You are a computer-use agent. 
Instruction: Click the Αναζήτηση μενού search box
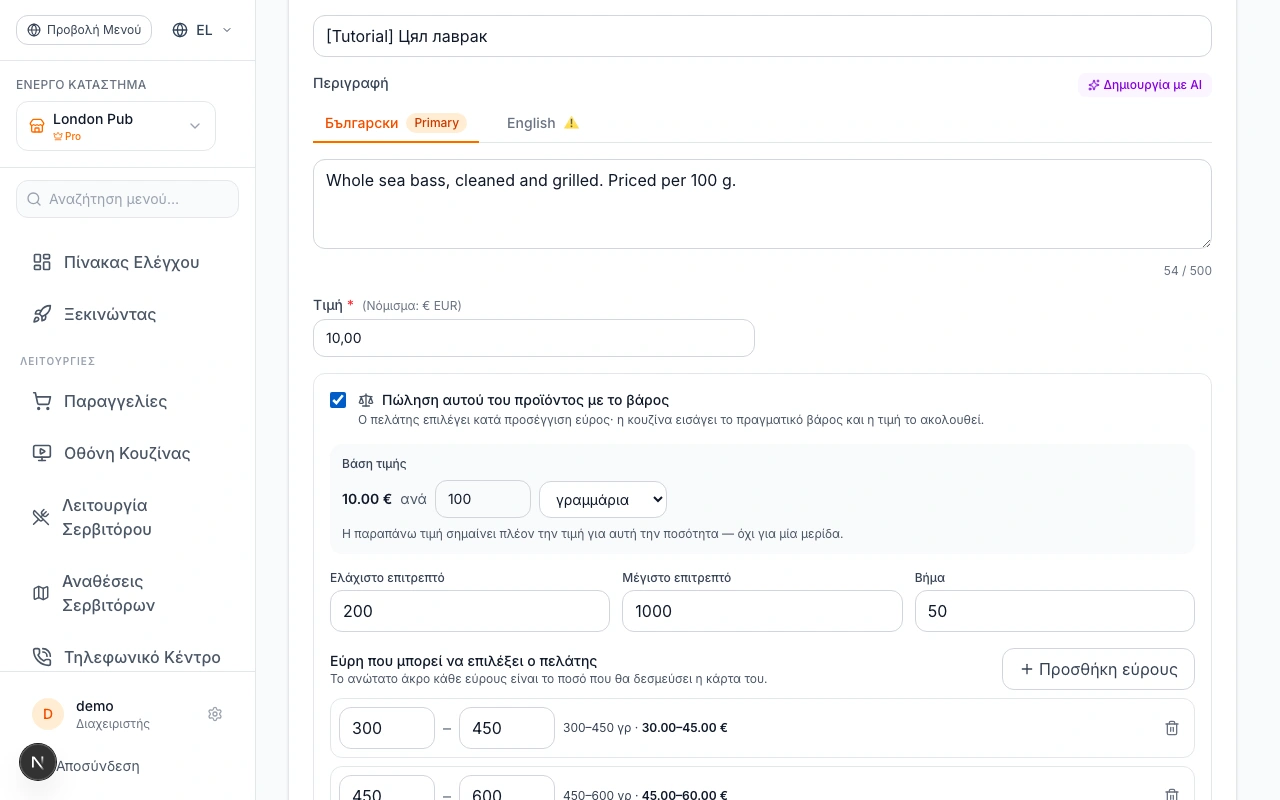127,199
